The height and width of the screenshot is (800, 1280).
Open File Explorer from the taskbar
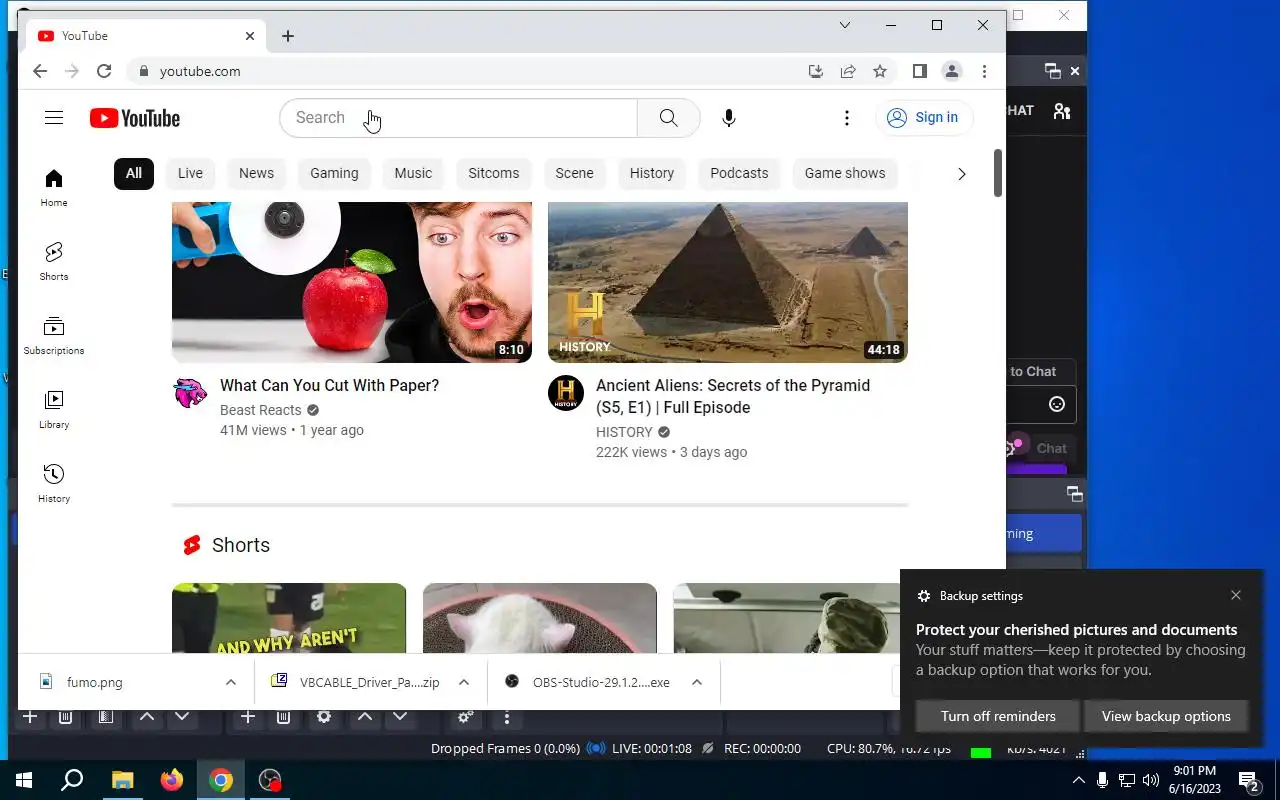122,780
